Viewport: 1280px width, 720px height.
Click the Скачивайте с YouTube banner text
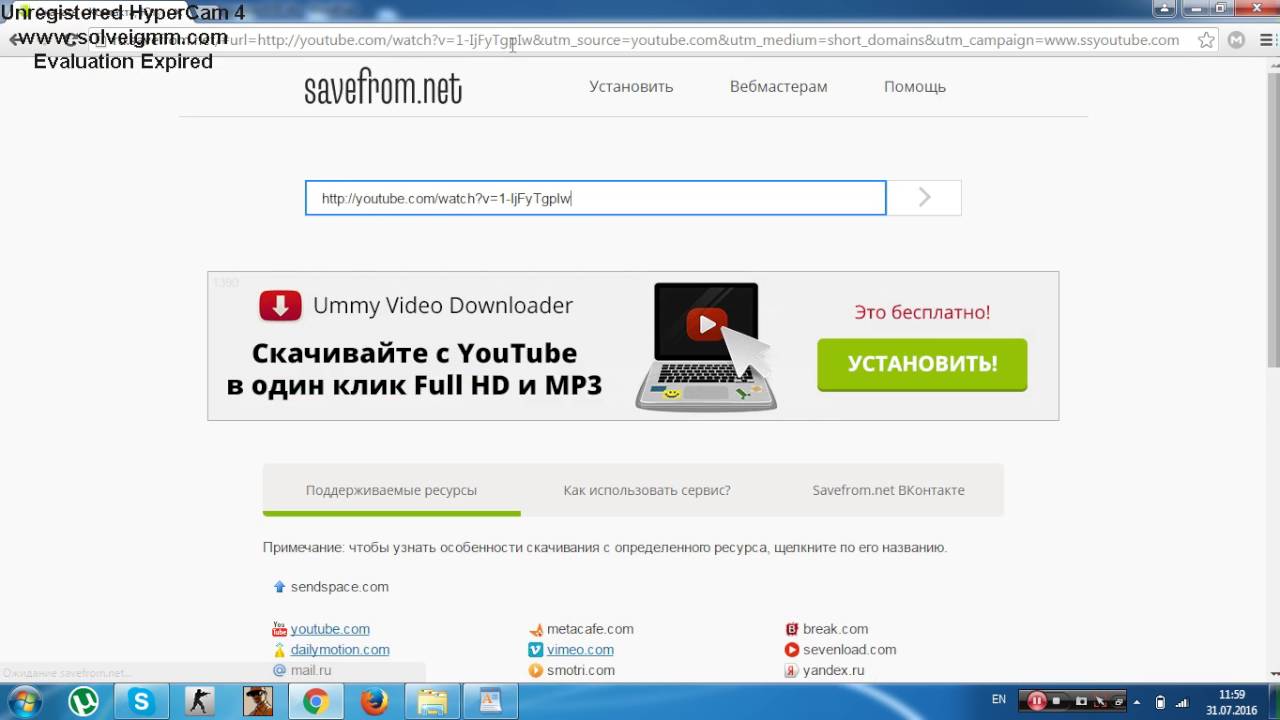click(414, 369)
